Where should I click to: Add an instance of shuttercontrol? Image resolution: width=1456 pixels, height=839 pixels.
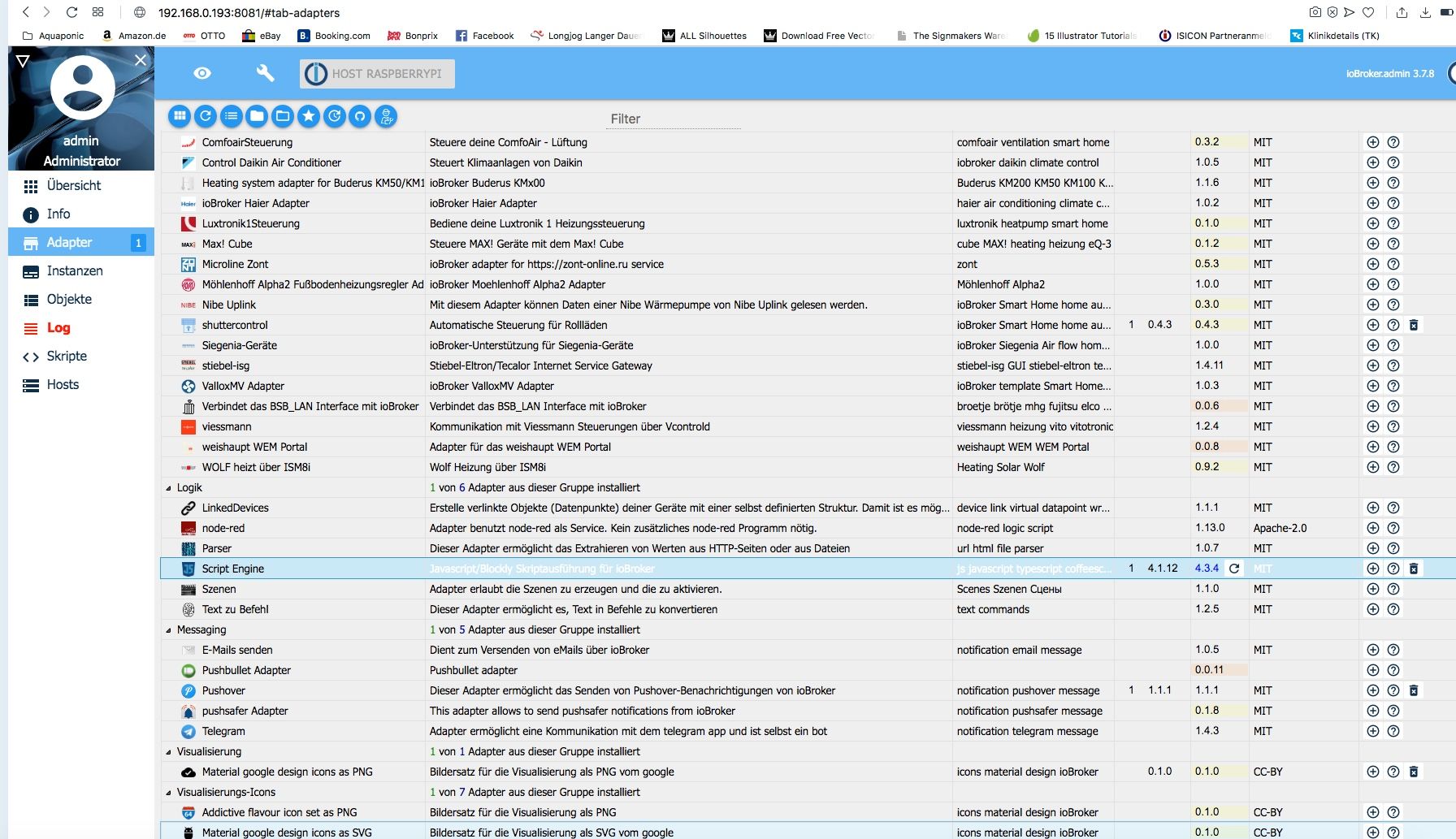coord(1373,325)
